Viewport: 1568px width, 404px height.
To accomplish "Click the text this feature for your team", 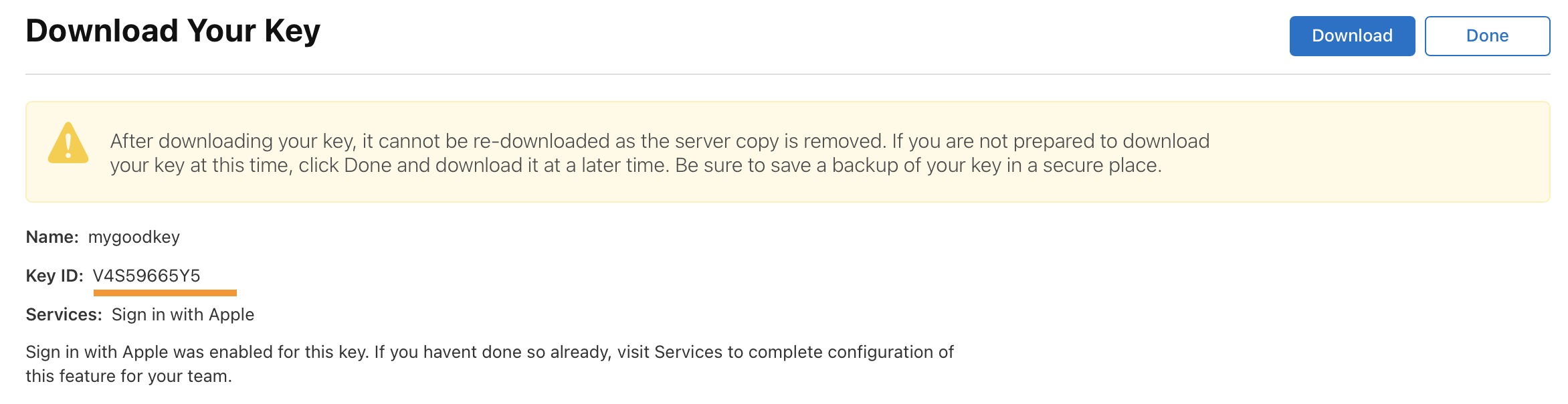I will point(128,376).
